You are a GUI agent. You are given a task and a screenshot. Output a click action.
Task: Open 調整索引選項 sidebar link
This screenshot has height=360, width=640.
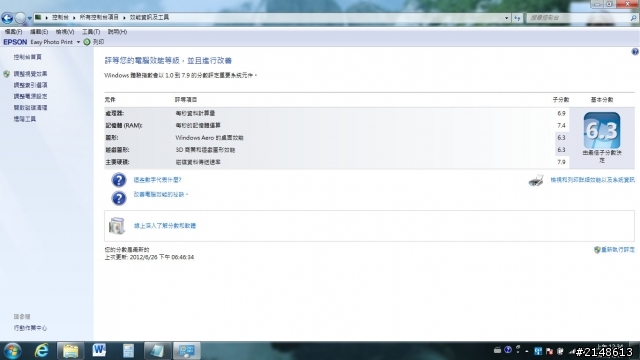tap(30, 85)
